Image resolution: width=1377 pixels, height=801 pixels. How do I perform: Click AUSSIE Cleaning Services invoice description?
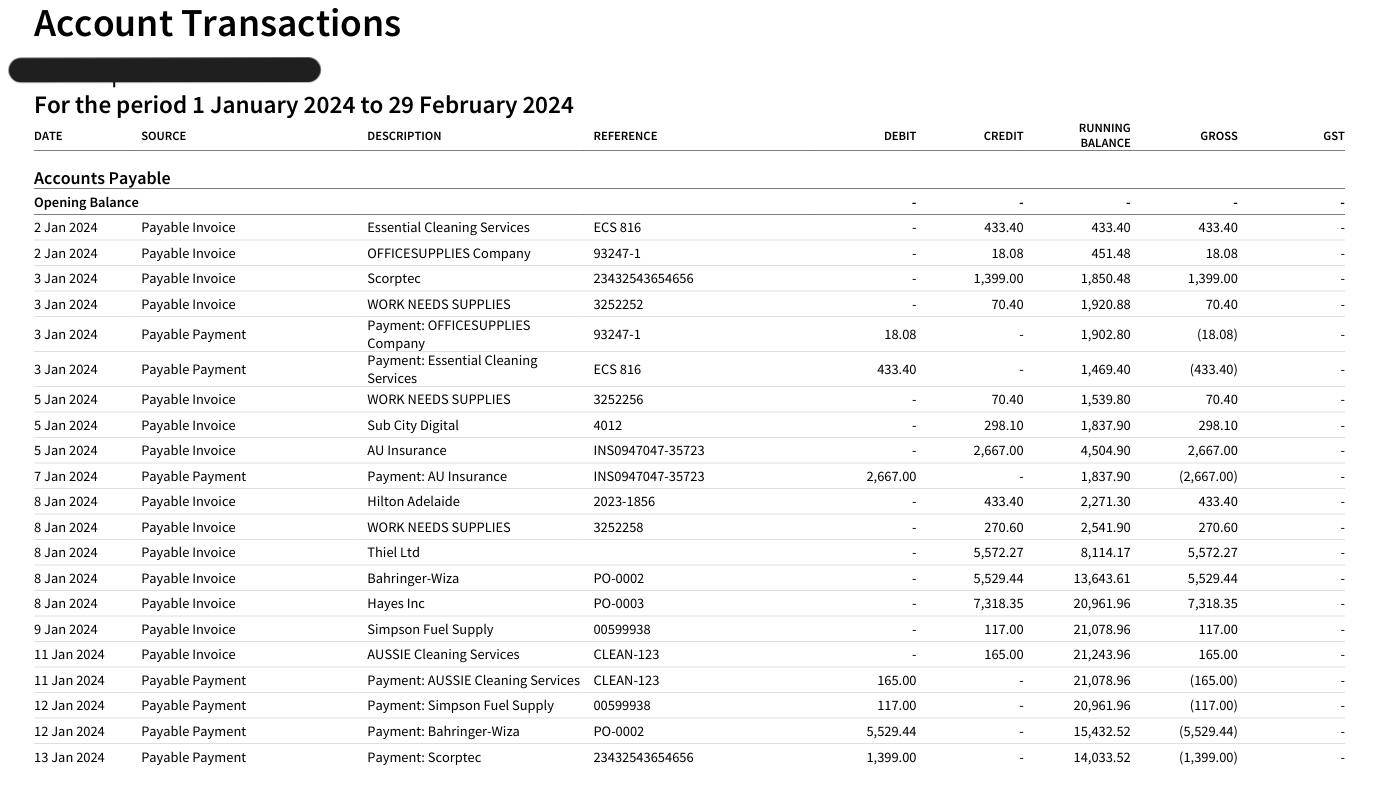443,655
